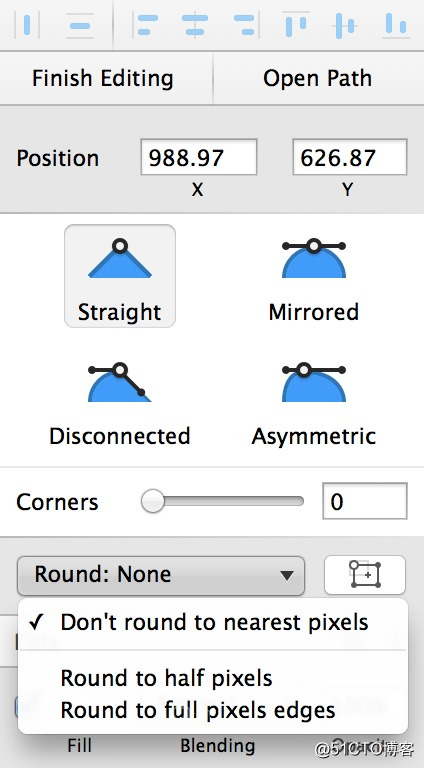Click distribute vertically icon

coord(80,24)
